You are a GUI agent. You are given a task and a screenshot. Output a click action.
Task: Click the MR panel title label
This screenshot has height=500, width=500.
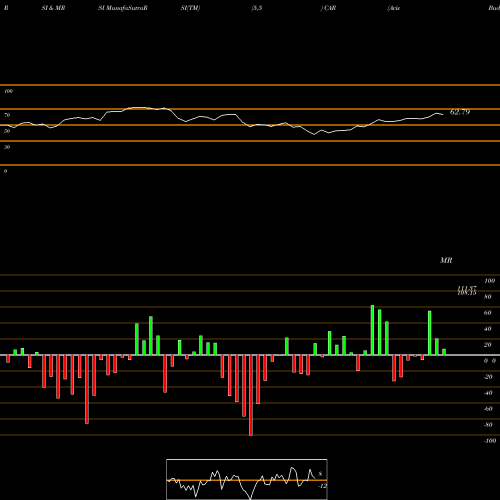coord(446,260)
